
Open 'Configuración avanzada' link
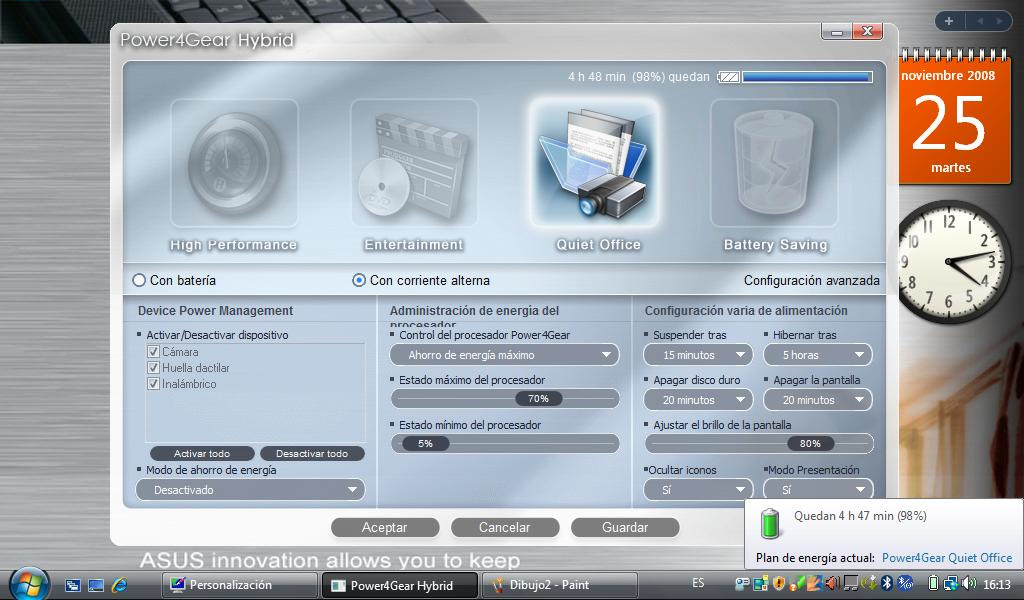(811, 281)
